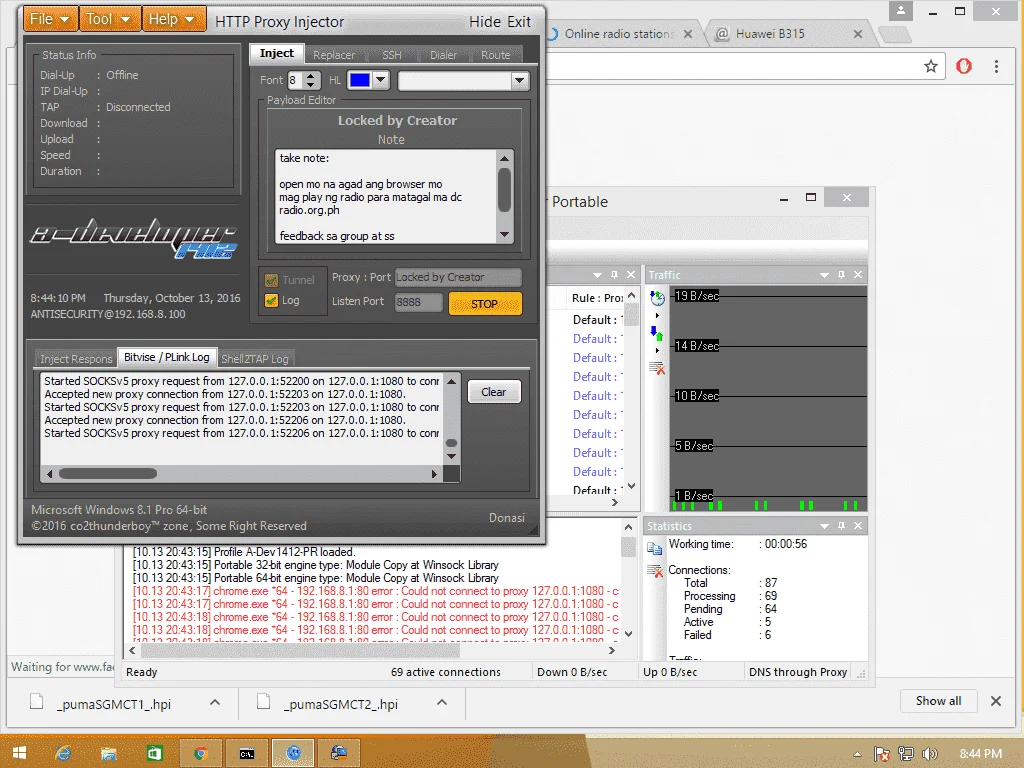Click Hide in the injector title bar
The width and height of the screenshot is (1024, 768).
(x=485, y=22)
